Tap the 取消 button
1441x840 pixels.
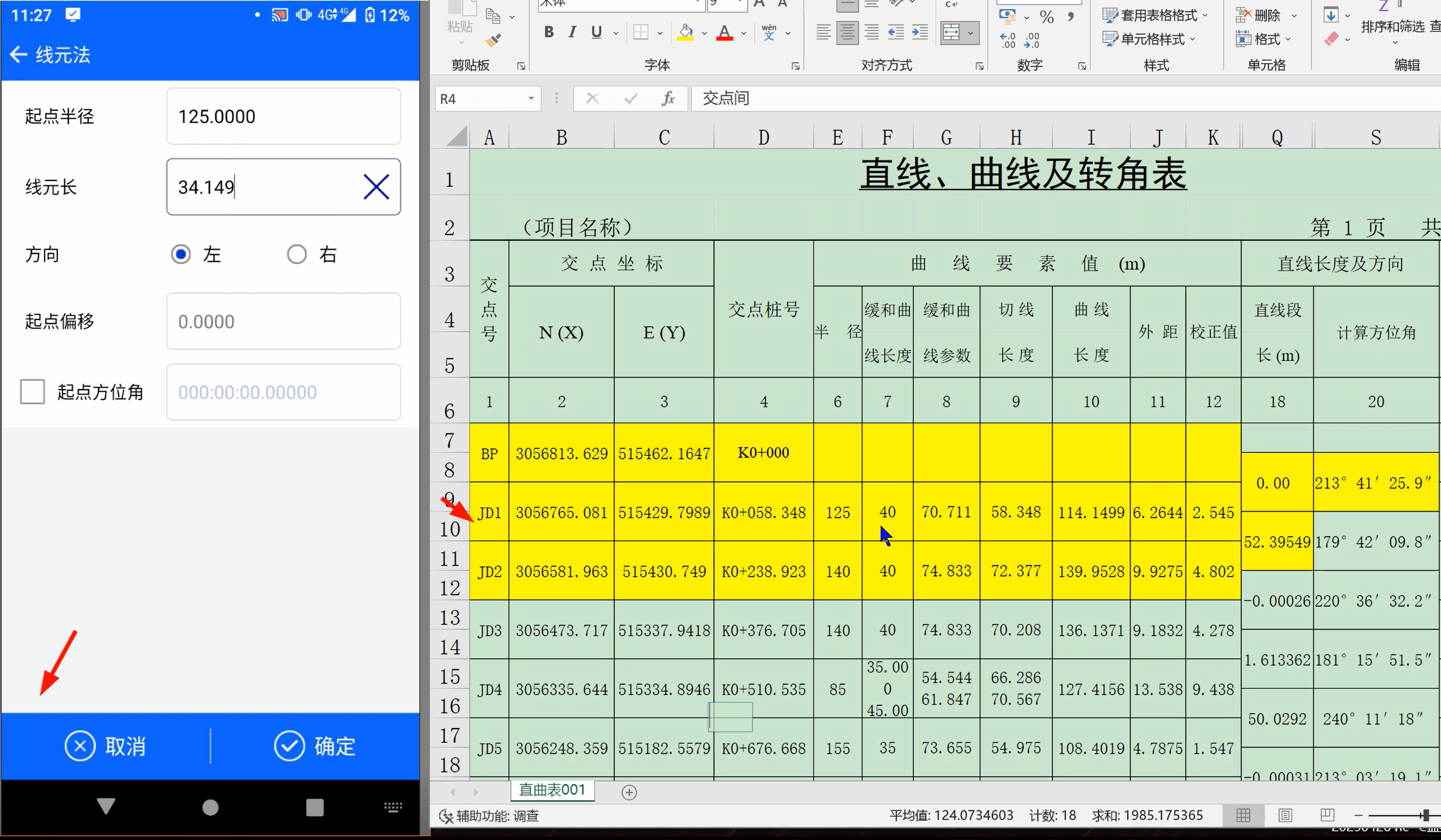click(x=106, y=746)
